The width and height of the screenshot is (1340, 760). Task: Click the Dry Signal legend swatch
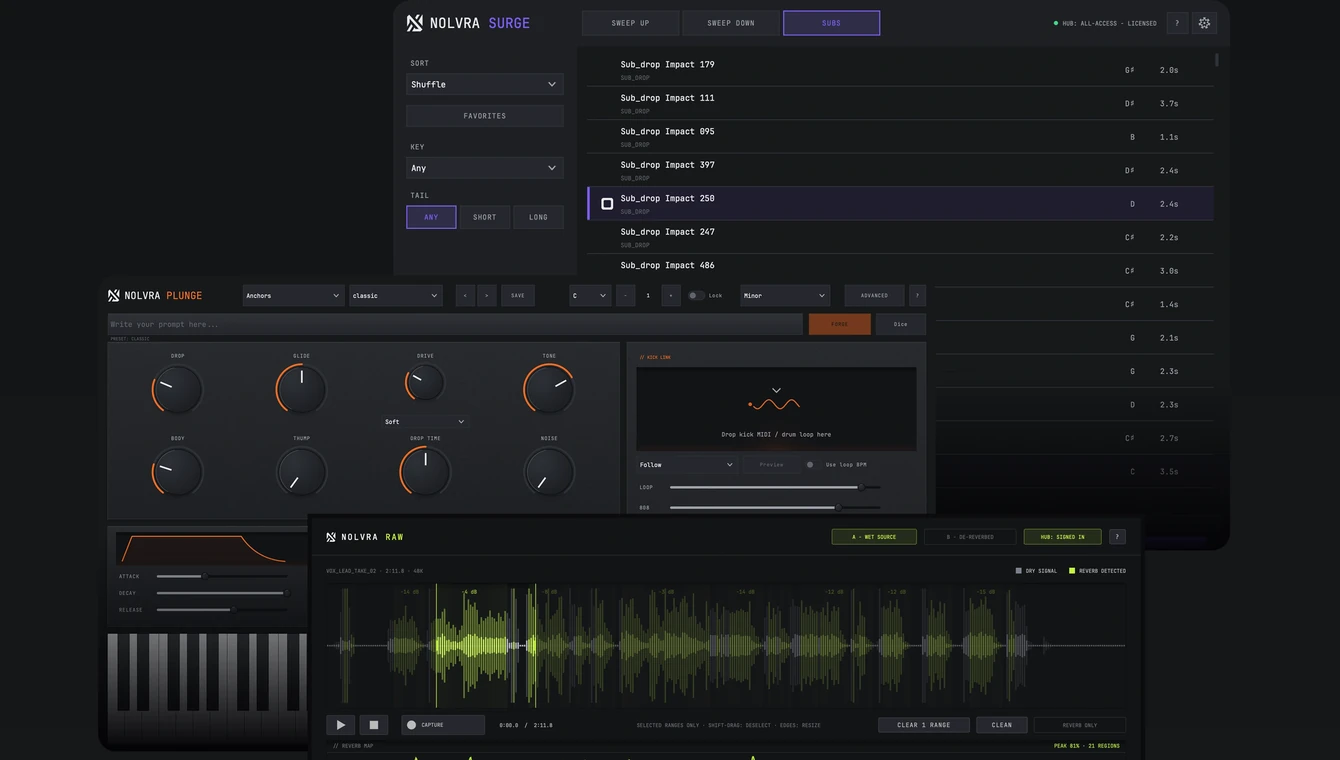pyautogui.click(x=1019, y=571)
